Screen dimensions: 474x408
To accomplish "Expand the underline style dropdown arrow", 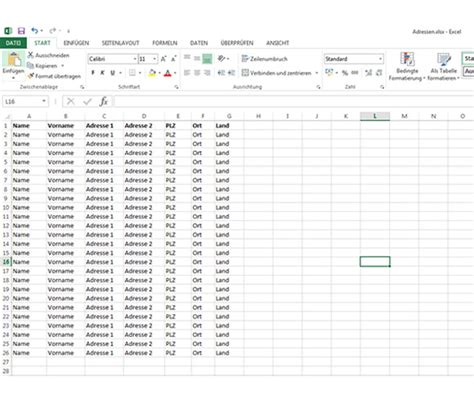I will [120, 73].
